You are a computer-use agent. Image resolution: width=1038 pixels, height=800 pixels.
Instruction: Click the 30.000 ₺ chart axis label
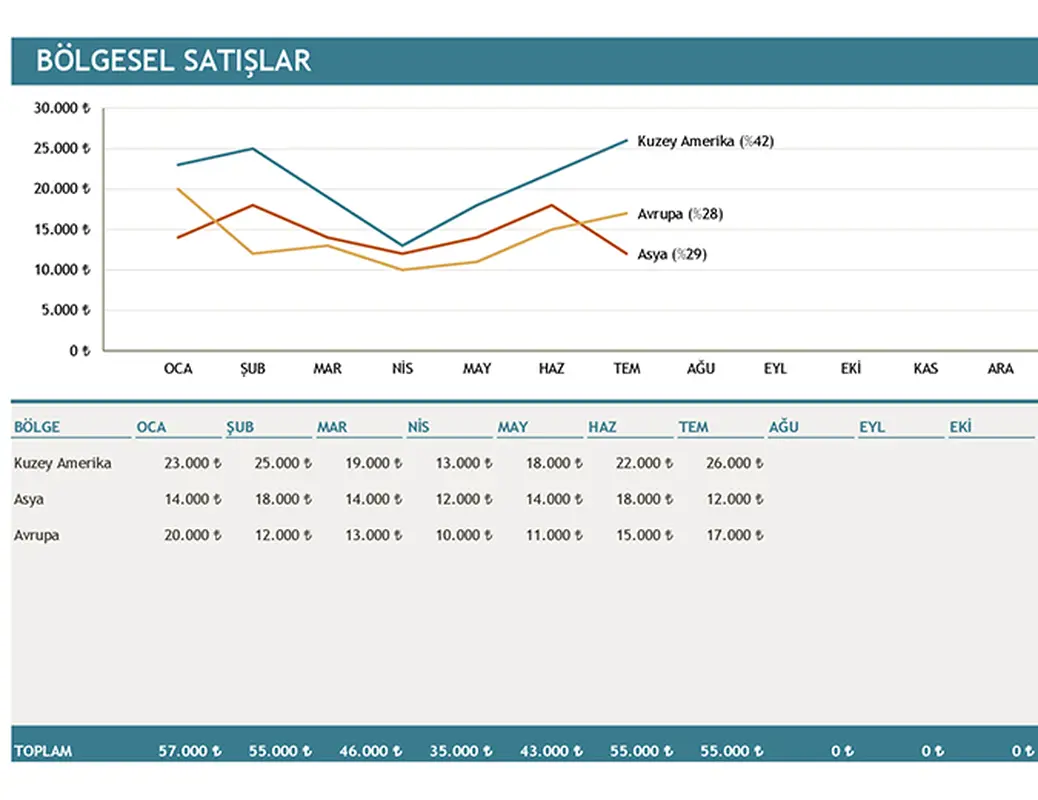pos(62,109)
